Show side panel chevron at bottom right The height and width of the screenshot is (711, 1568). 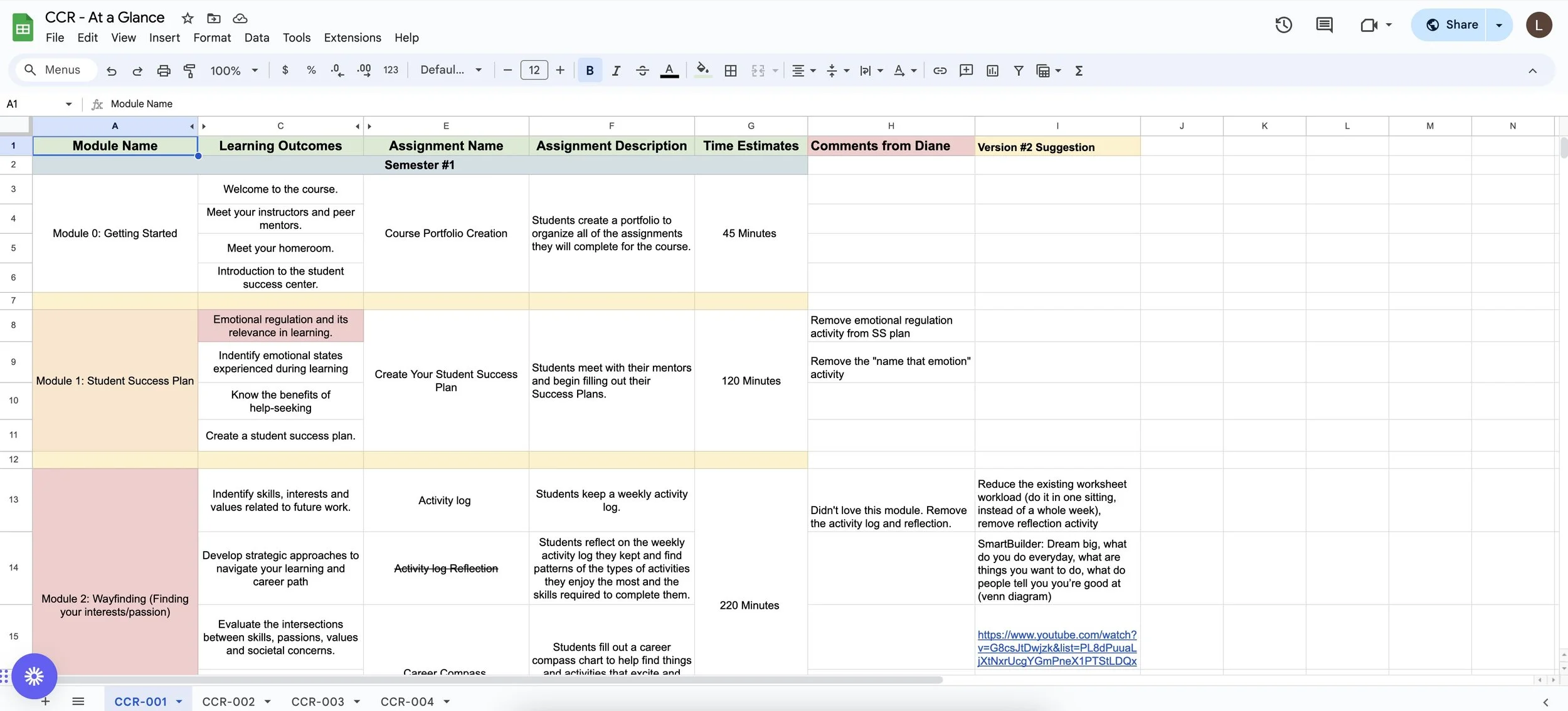point(1545,702)
